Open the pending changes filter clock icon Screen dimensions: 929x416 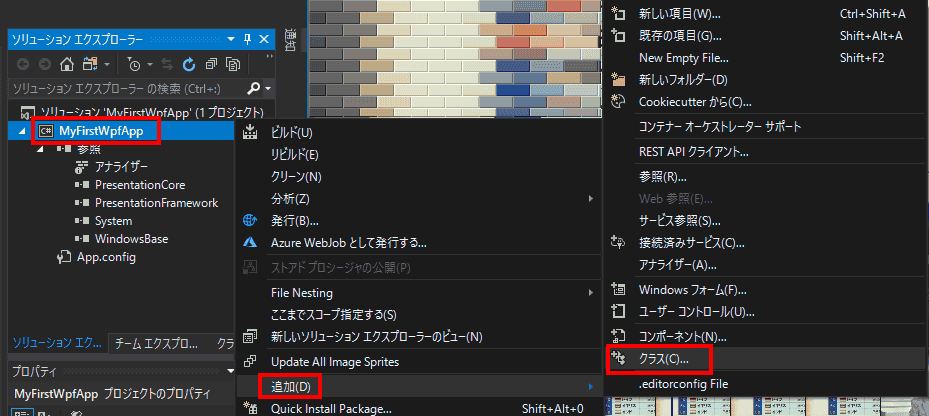pyautogui.click(x=134, y=65)
